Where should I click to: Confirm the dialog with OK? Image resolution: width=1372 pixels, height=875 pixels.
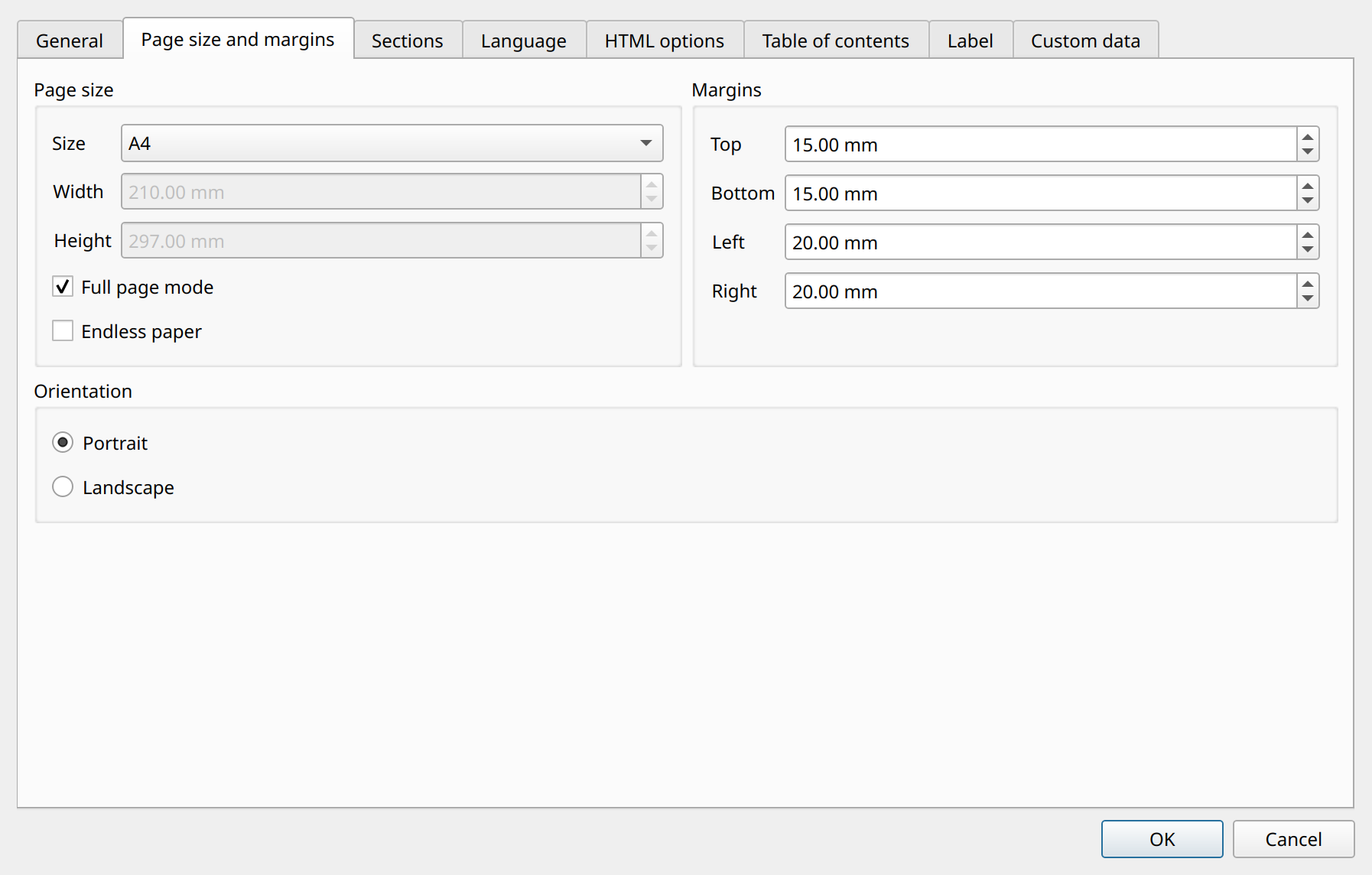tap(1162, 839)
